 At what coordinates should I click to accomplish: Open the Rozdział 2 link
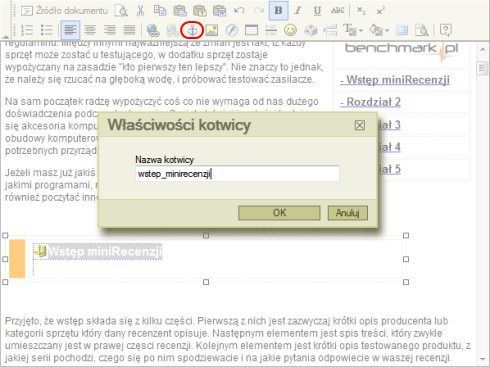point(370,102)
